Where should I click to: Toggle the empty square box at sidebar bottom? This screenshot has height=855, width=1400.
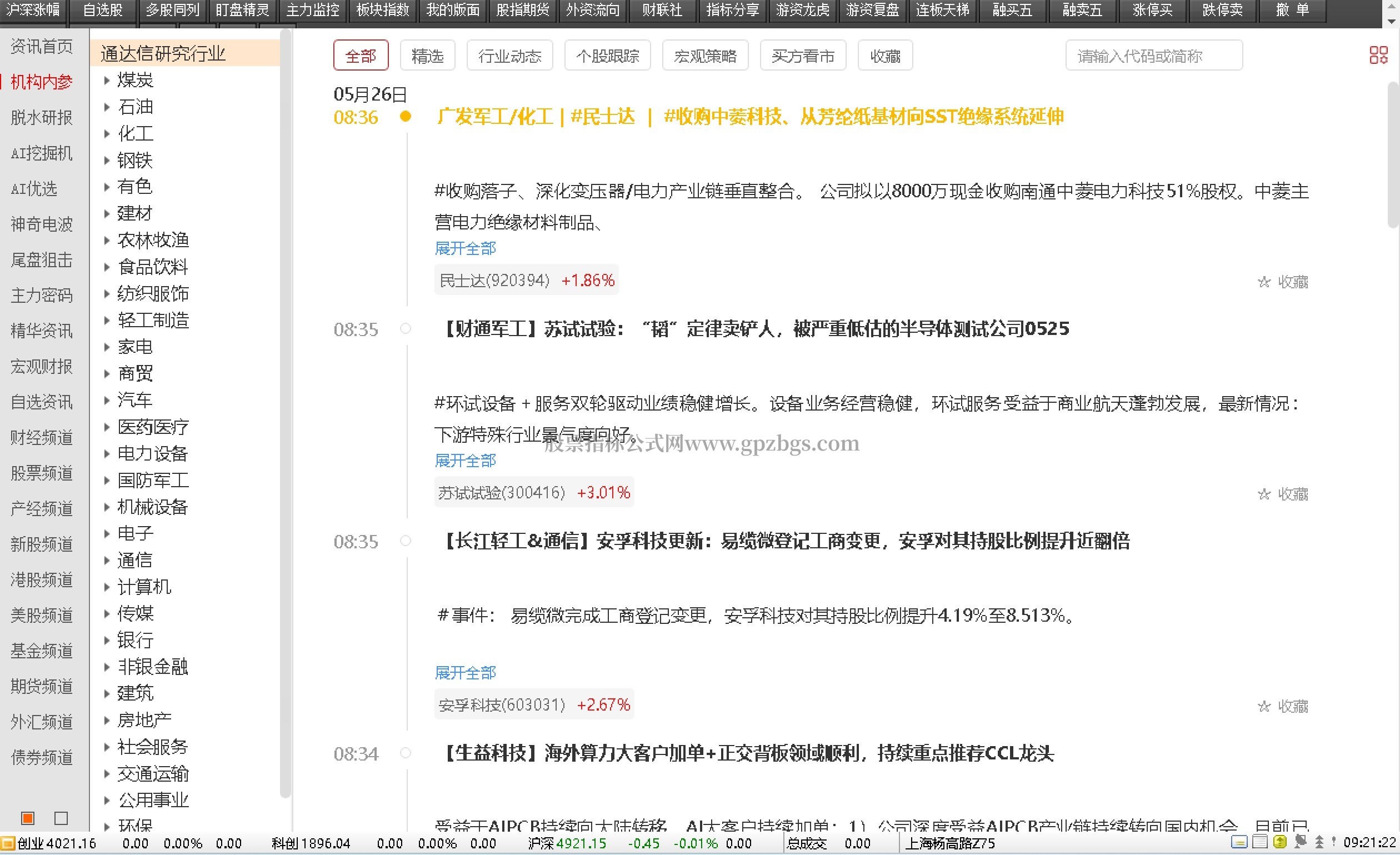point(61,818)
